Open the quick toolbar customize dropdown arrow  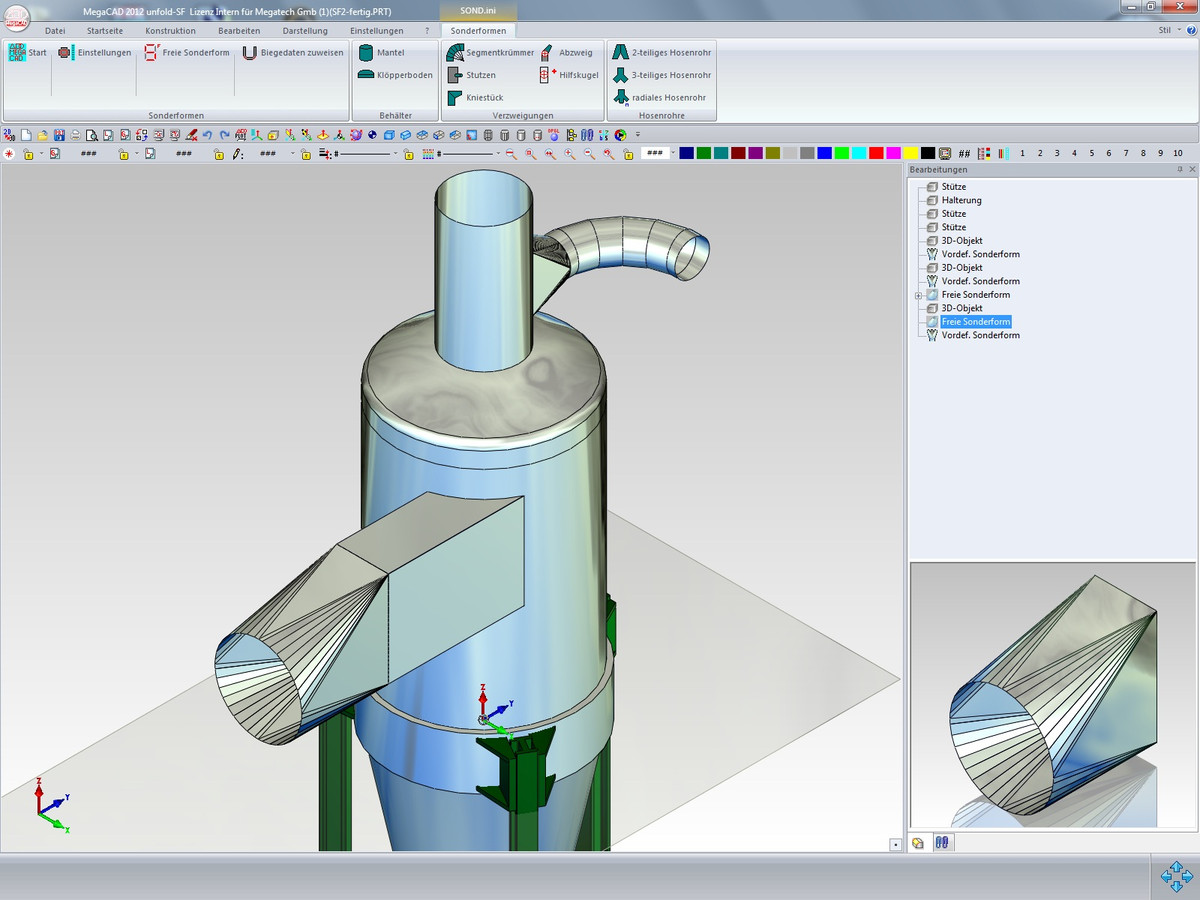[638, 135]
